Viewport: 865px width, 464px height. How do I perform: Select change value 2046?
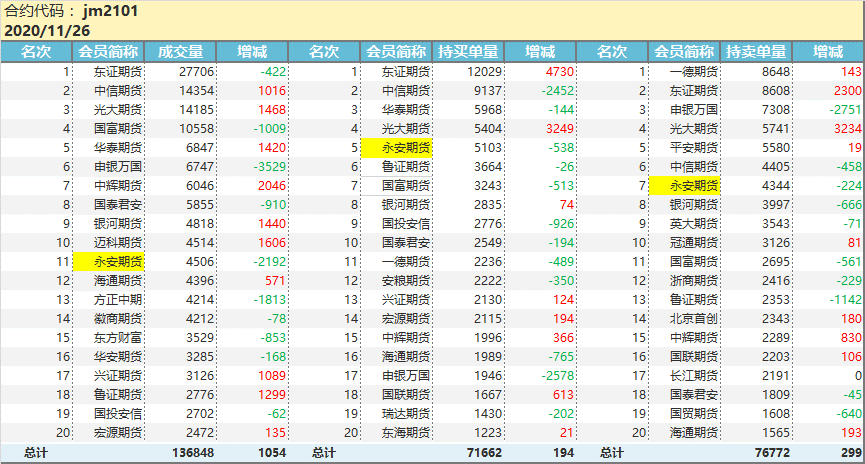[272, 185]
